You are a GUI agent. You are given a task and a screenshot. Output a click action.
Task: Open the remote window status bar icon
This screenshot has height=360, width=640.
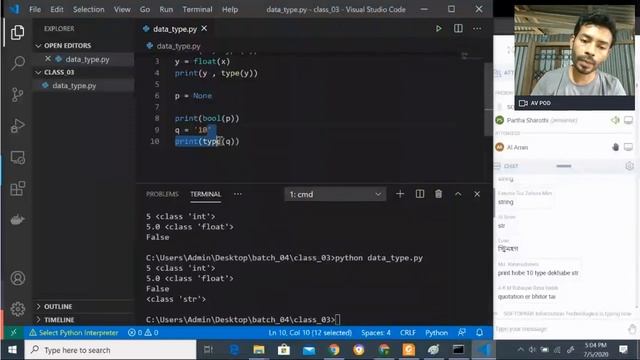pyautogui.click(x=13, y=333)
